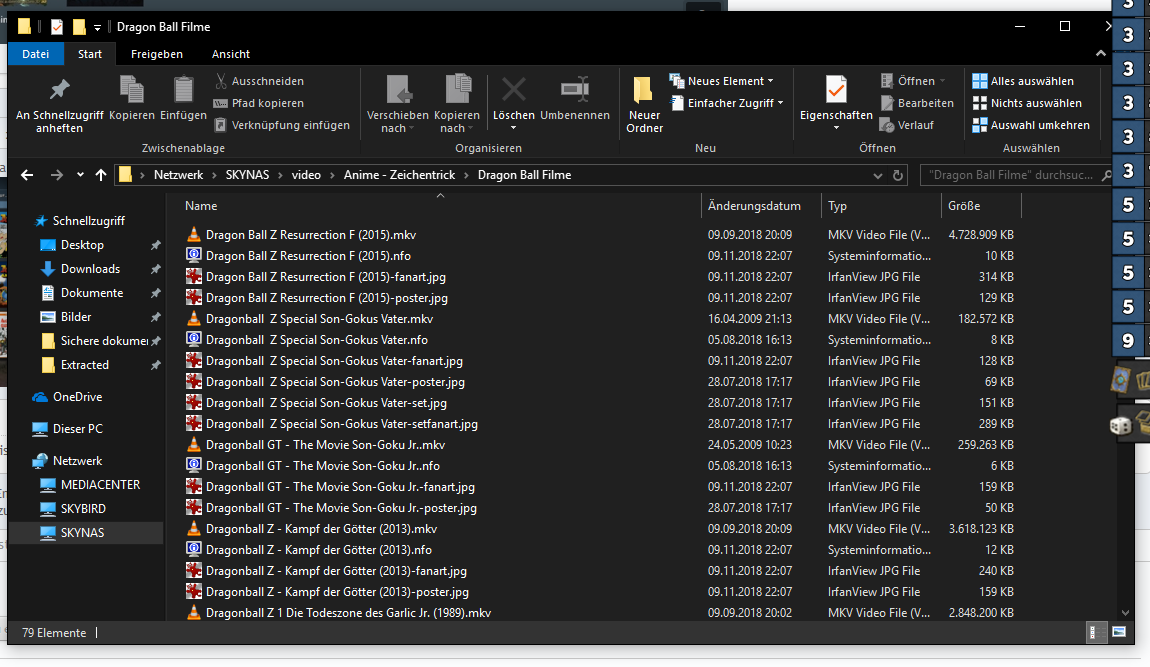
Task: Open recent locations dropdown arrow
Action: point(80,175)
